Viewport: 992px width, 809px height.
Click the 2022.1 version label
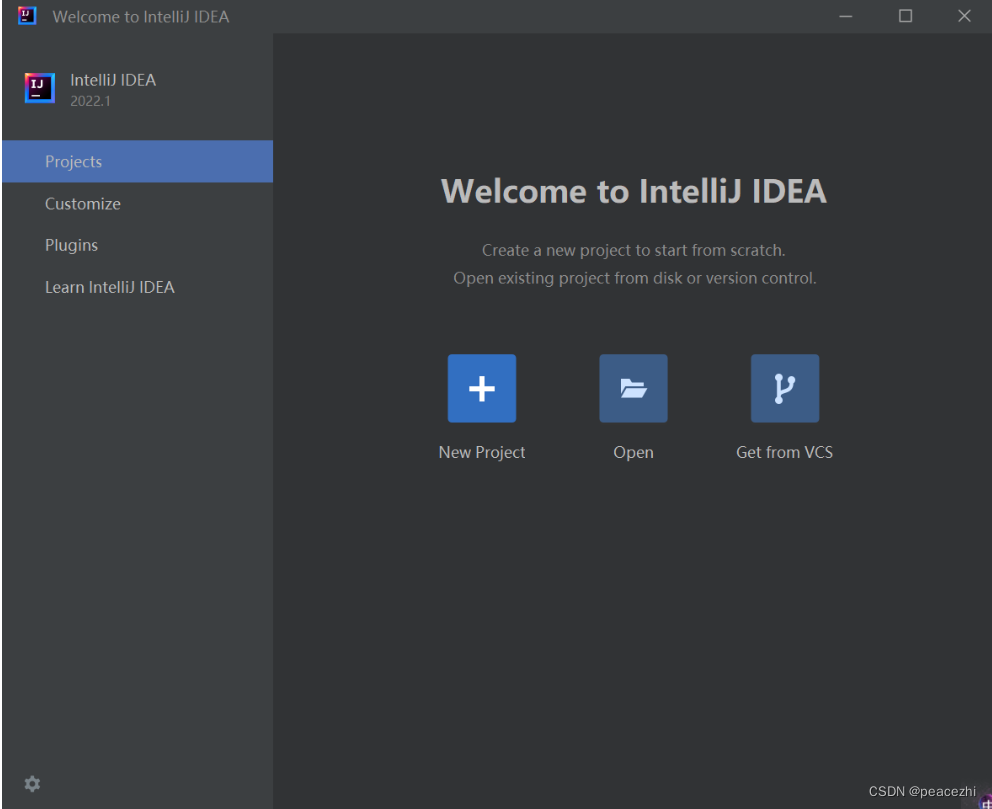tap(90, 101)
